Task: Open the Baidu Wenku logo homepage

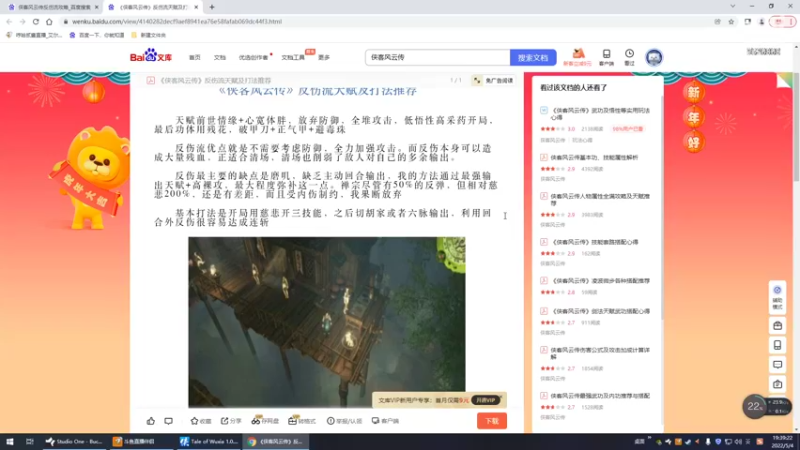Action: tap(151, 56)
